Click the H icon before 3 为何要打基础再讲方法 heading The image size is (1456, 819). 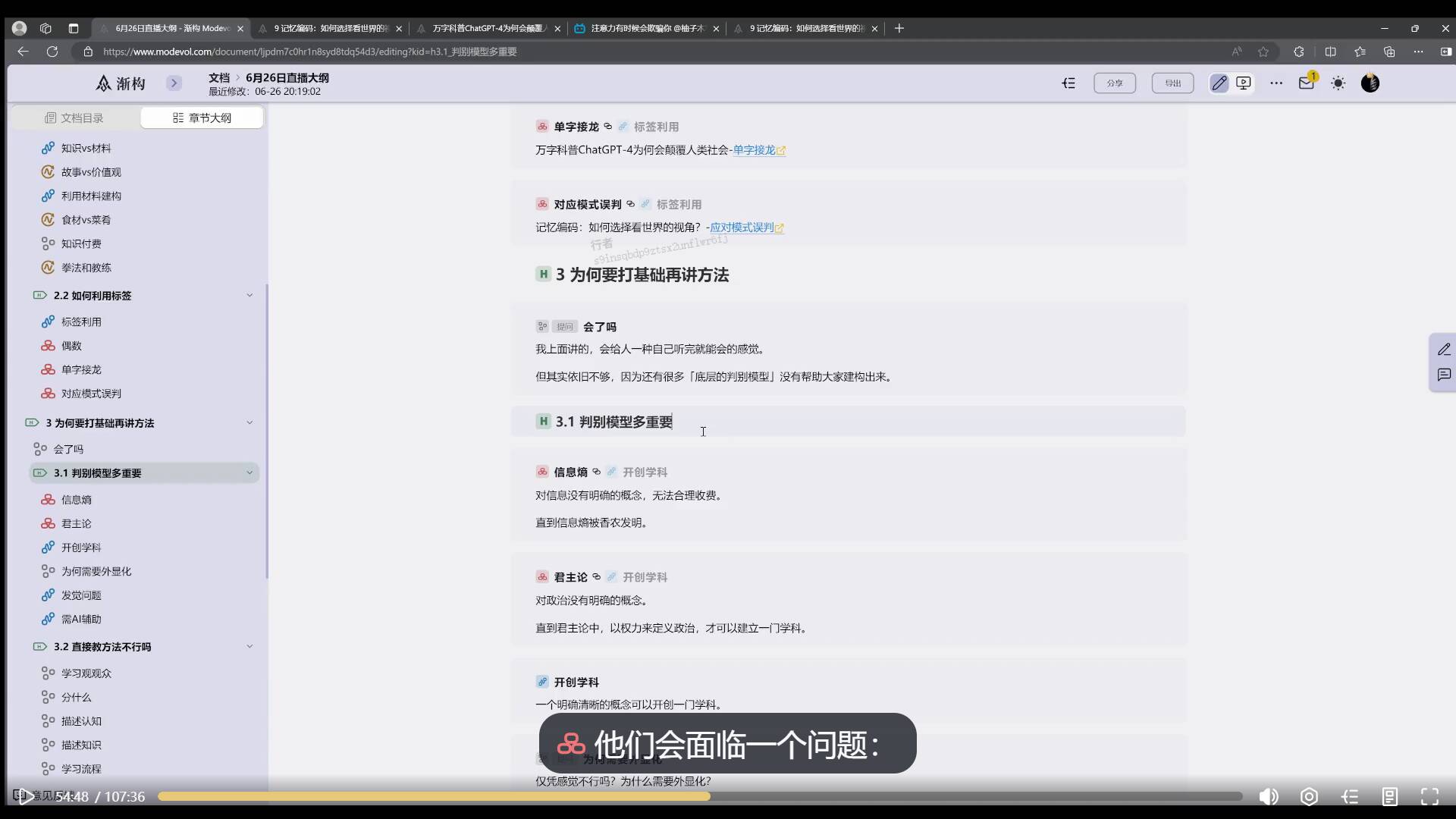pyautogui.click(x=543, y=275)
